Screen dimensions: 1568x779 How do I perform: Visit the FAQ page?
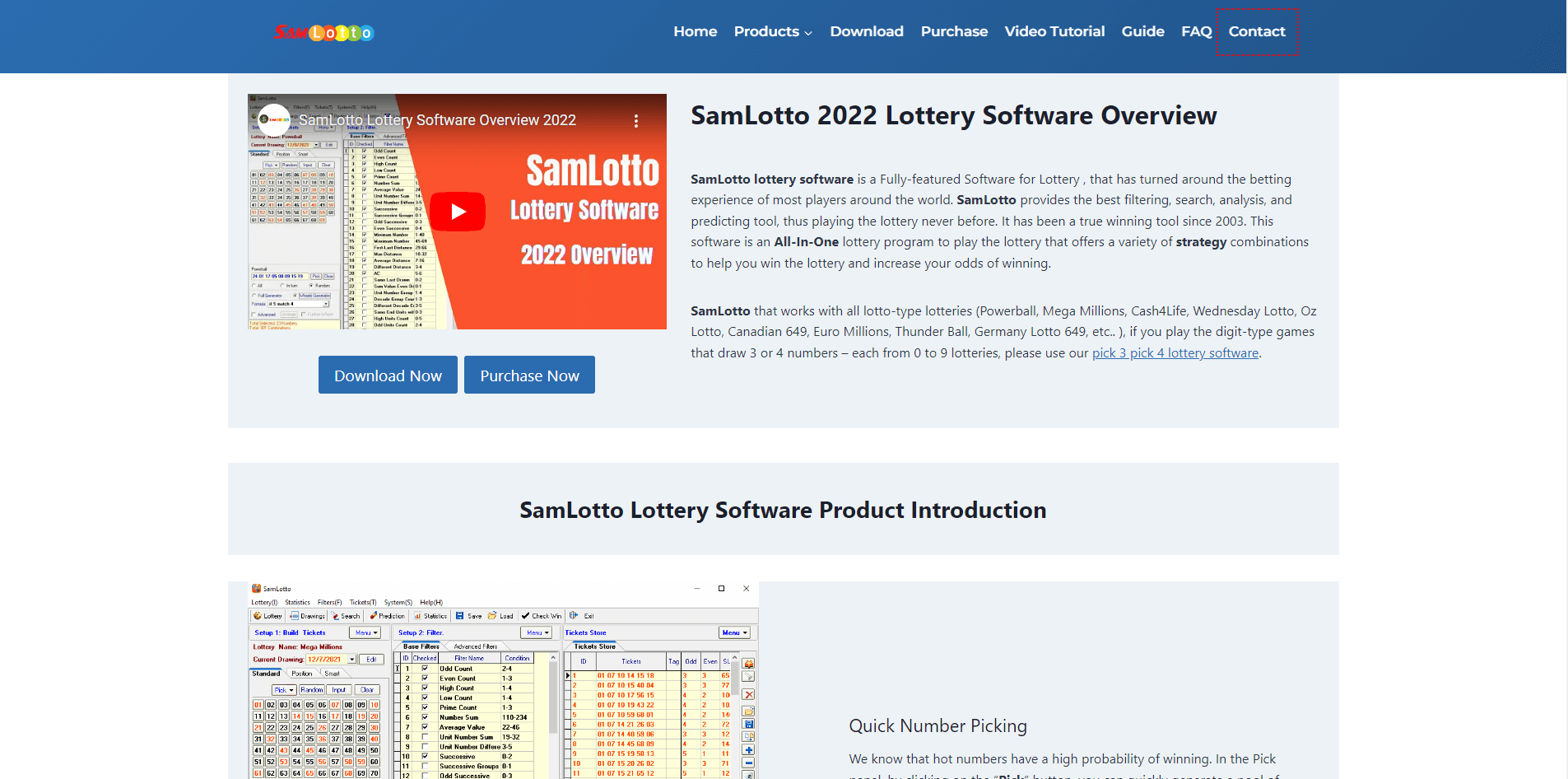click(1197, 31)
